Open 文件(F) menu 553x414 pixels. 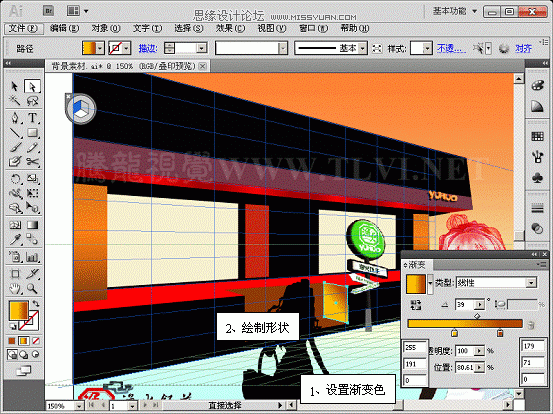point(23,28)
